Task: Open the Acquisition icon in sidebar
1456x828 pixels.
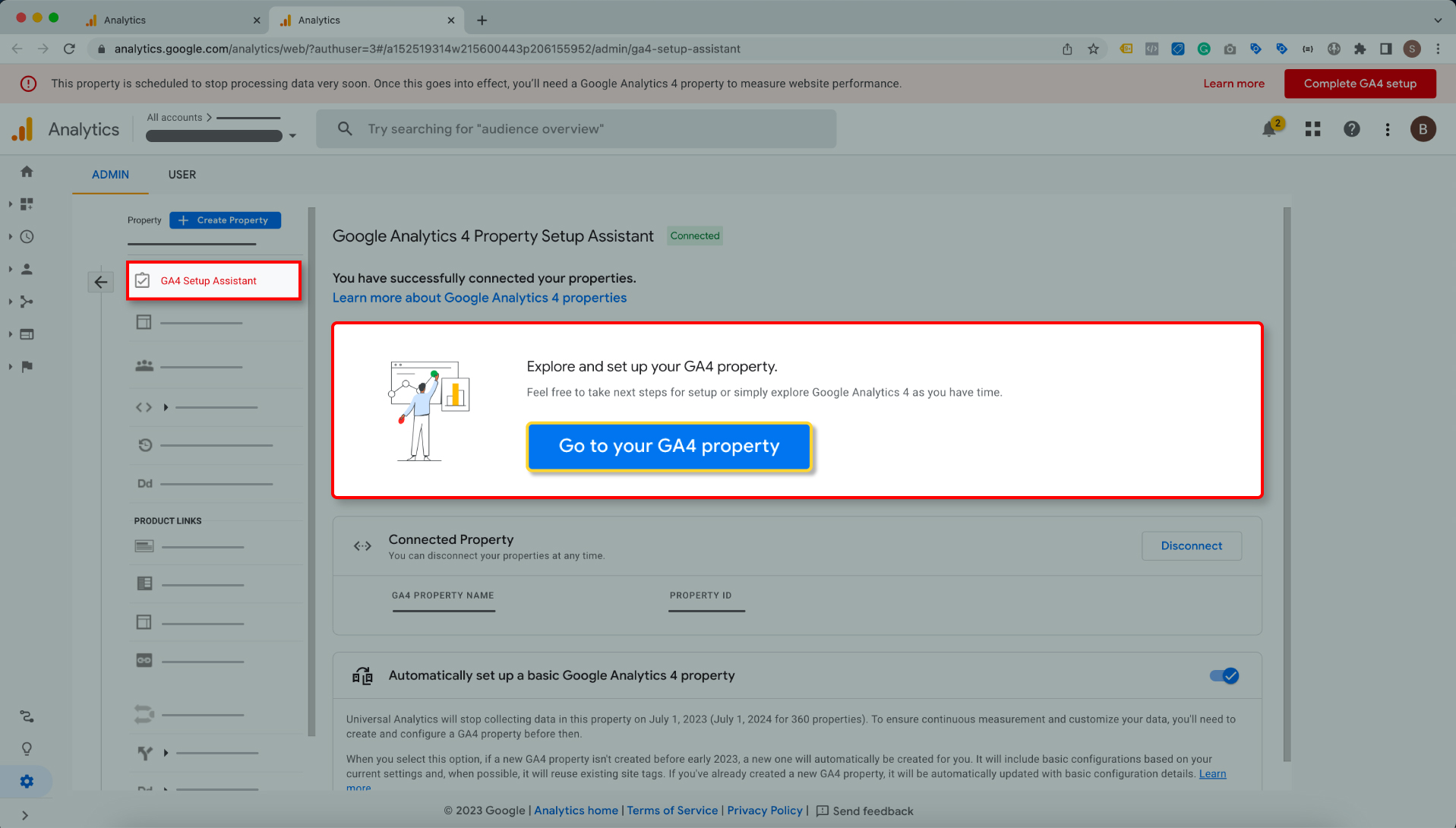Action: pos(27,302)
